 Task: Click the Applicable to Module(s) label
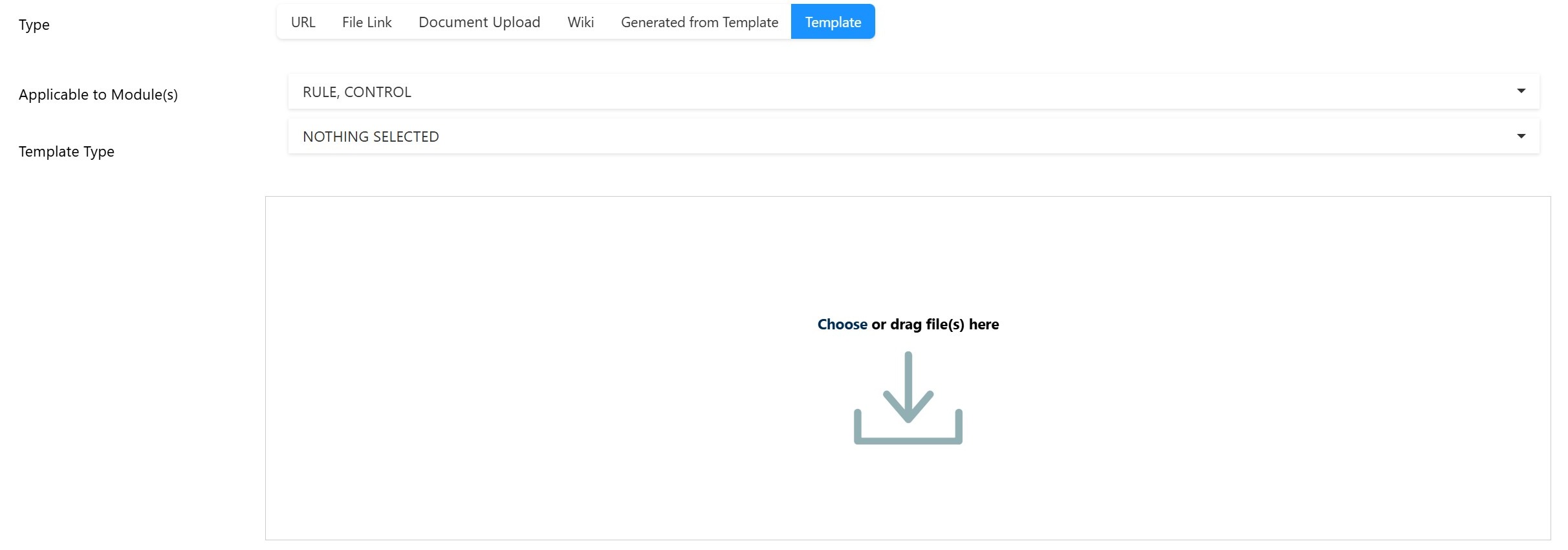(98, 94)
